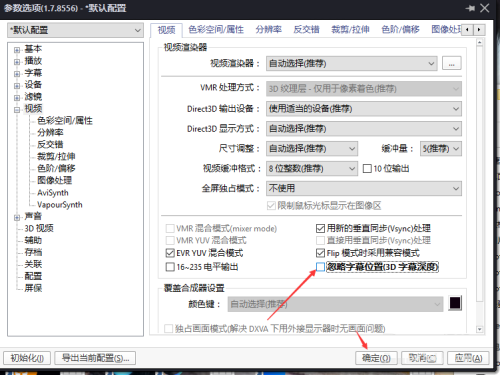The height and width of the screenshot is (375, 500).
Task: Select 屏保 tree item
Action: click(33, 288)
